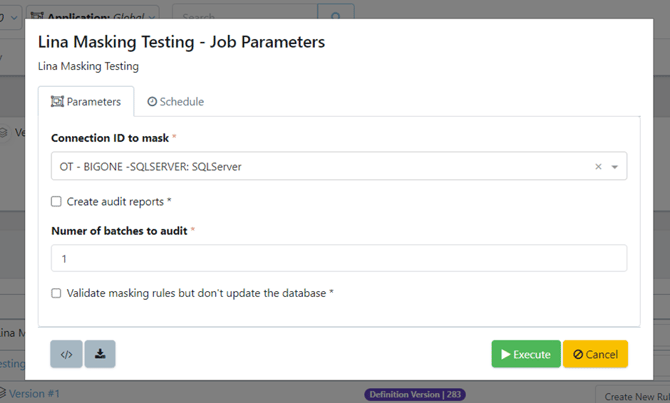Click the download icon button
Viewport: 670px width, 403px height.
point(100,354)
